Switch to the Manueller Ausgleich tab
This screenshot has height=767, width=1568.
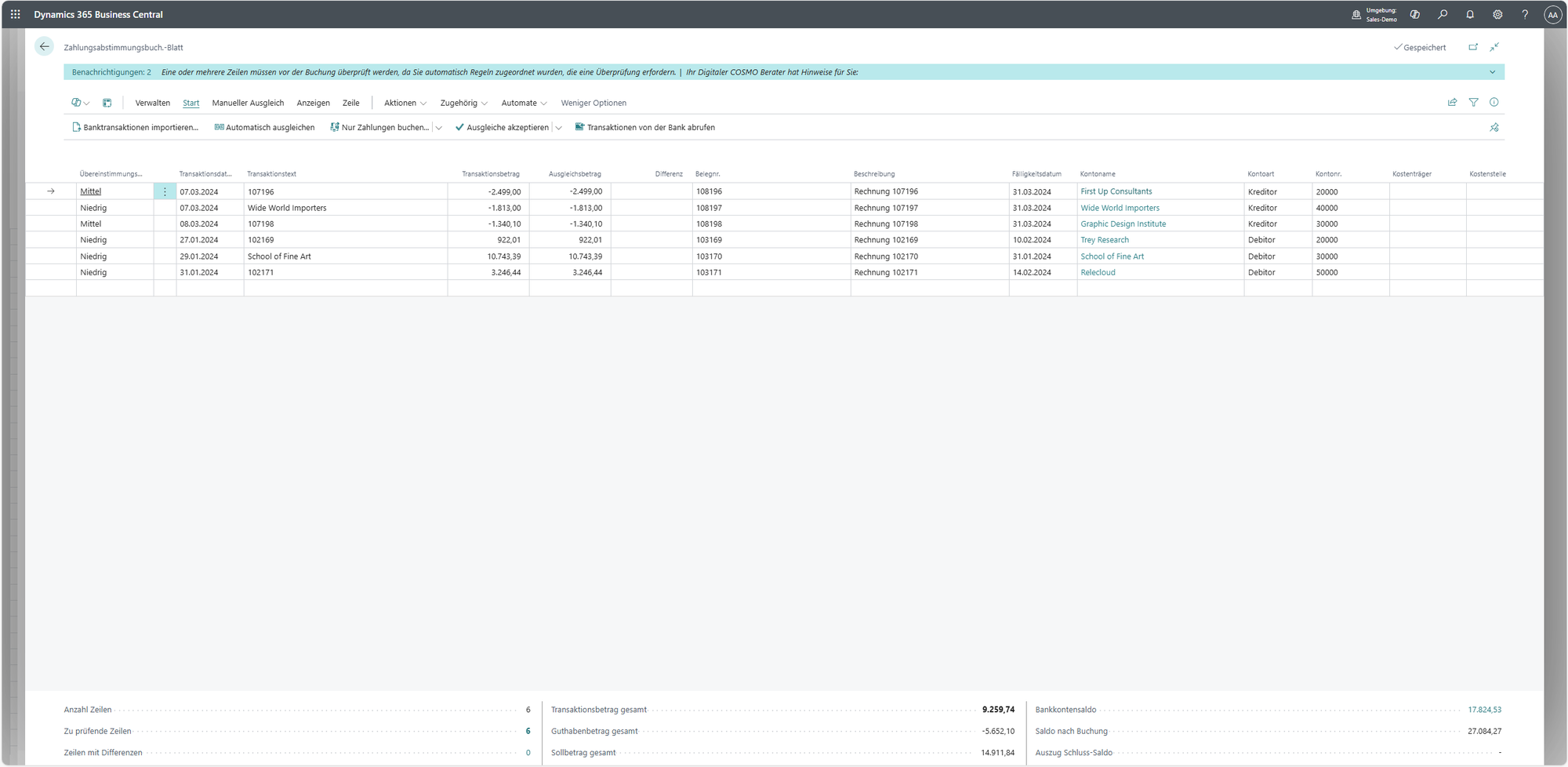(248, 104)
